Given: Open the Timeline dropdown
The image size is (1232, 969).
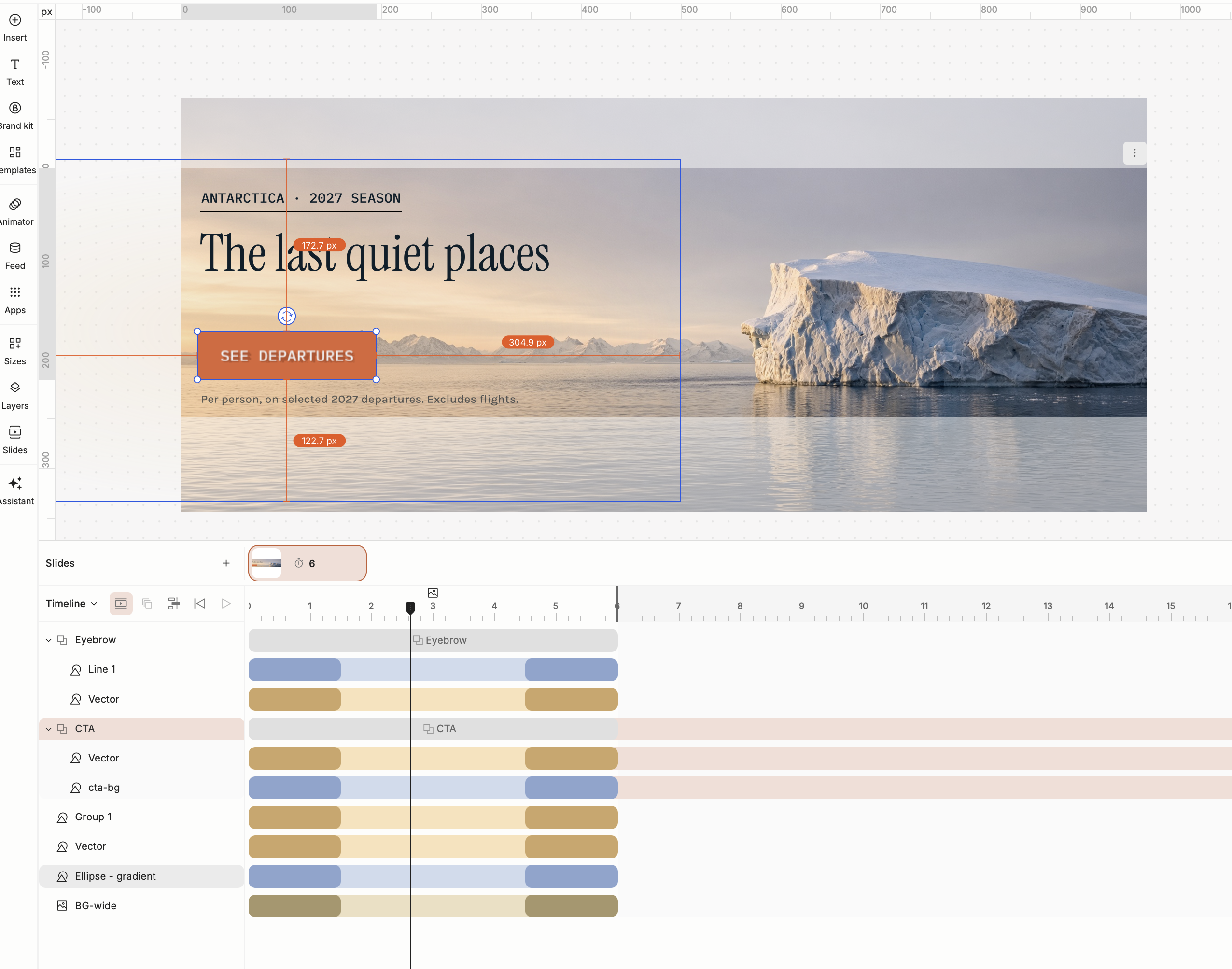Looking at the screenshot, I should 71,604.
